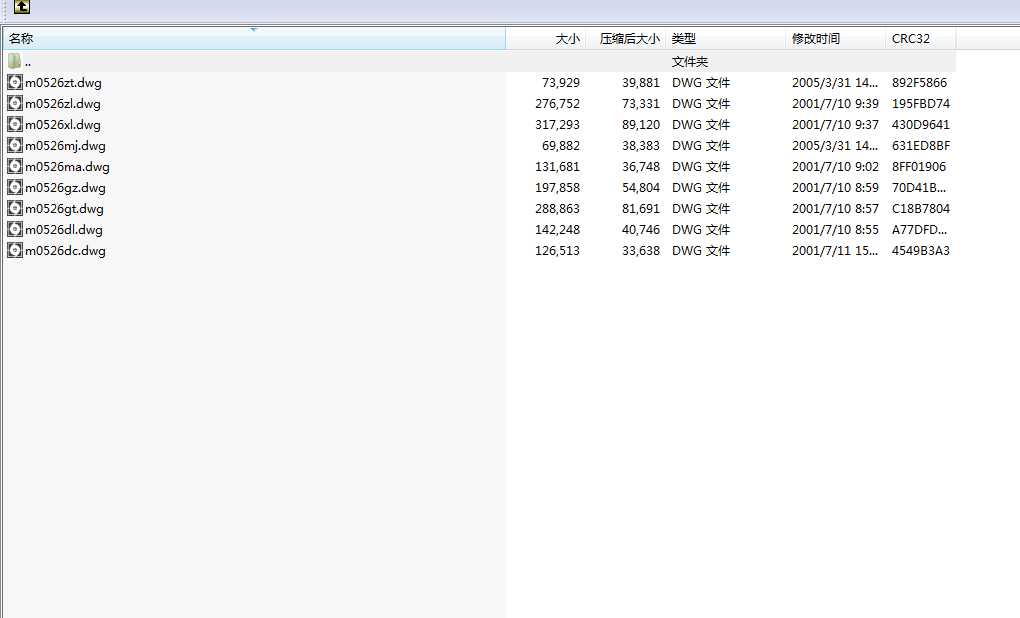Click size value 131,681
Screen dimensions: 1020x618
coord(557,167)
